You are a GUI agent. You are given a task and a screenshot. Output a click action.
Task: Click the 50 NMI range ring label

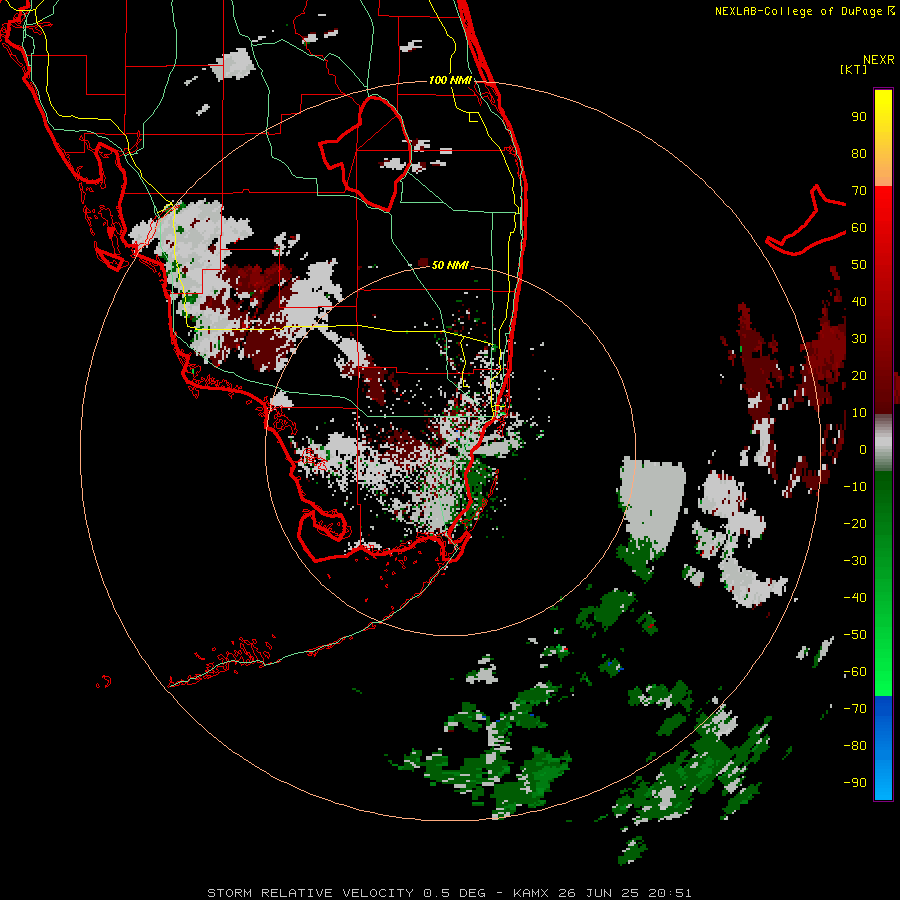(x=450, y=265)
